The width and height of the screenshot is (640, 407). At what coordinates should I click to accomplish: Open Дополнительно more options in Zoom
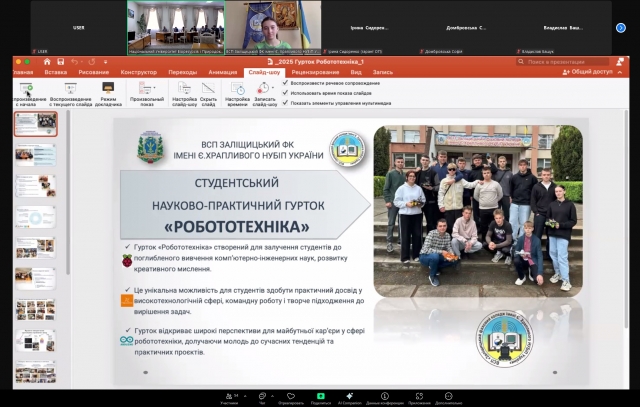point(448,398)
